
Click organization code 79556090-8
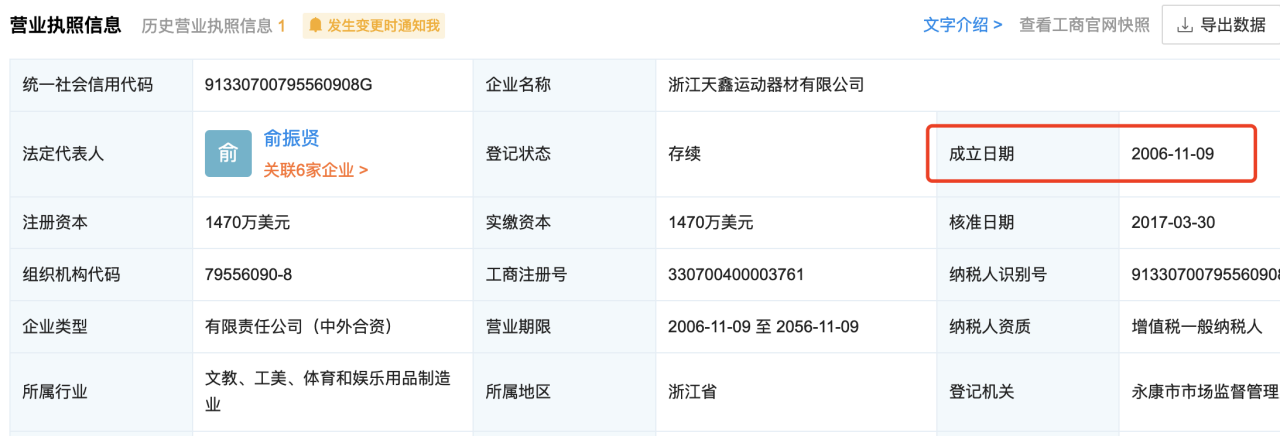click(x=248, y=274)
